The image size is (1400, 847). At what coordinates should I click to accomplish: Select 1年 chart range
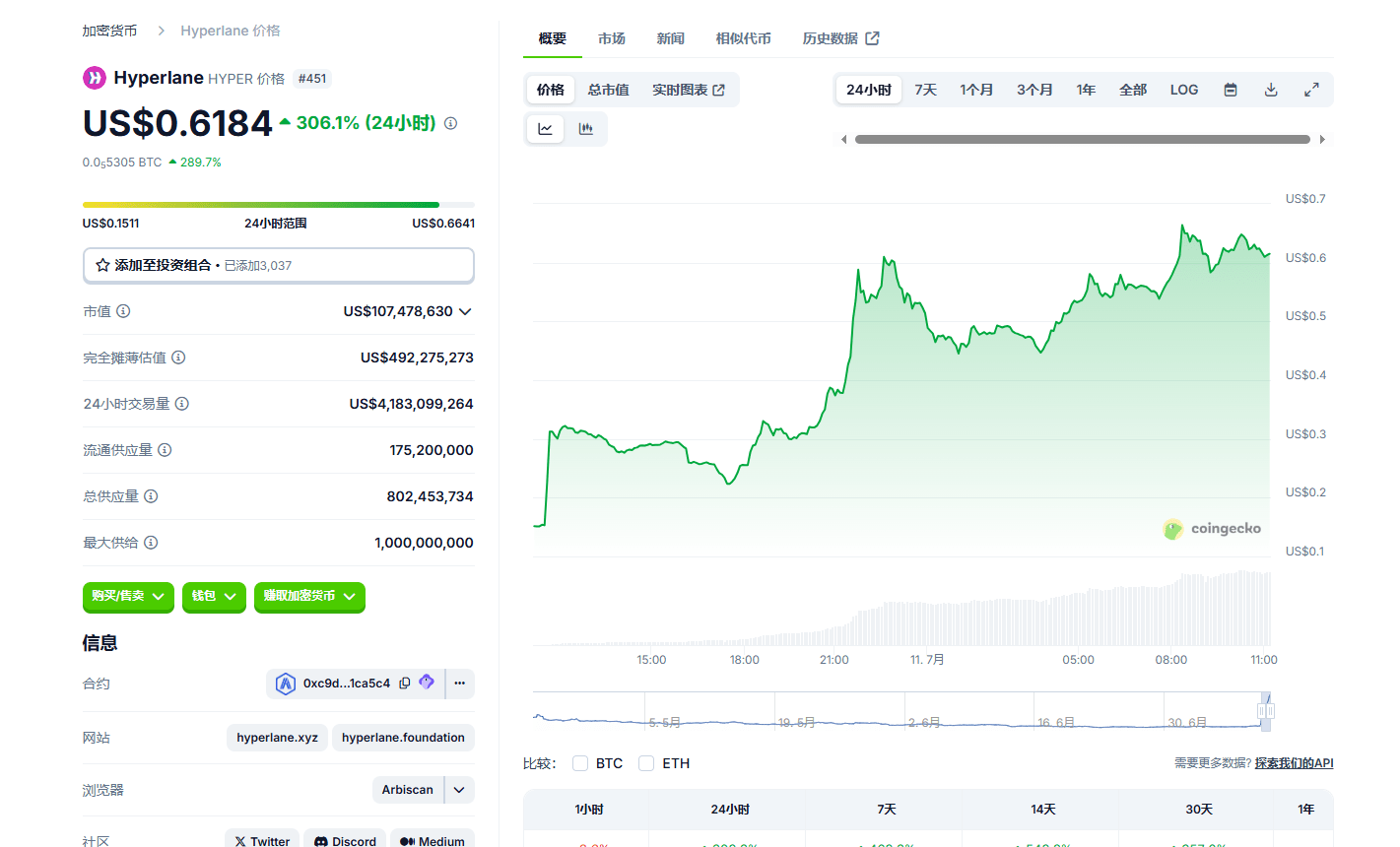pyautogui.click(x=1087, y=90)
